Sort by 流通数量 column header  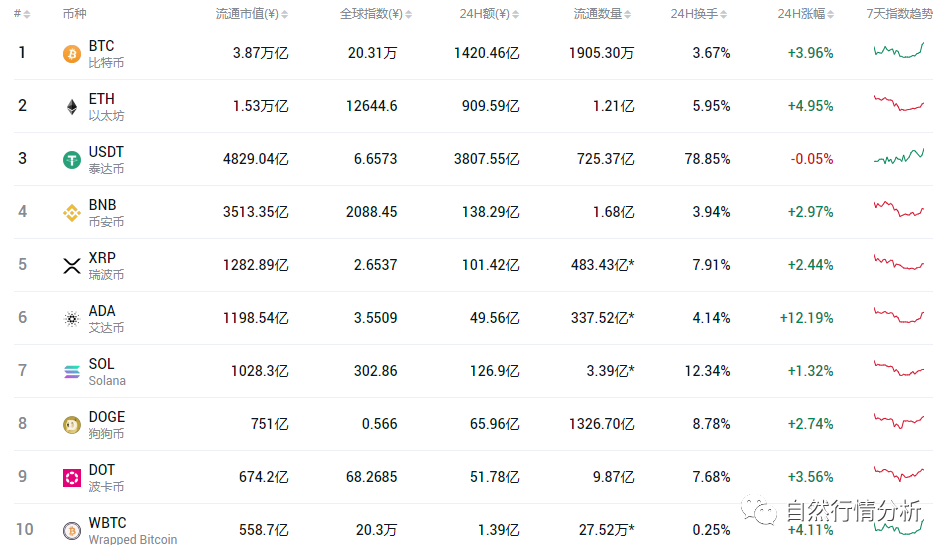pyautogui.click(x=603, y=14)
